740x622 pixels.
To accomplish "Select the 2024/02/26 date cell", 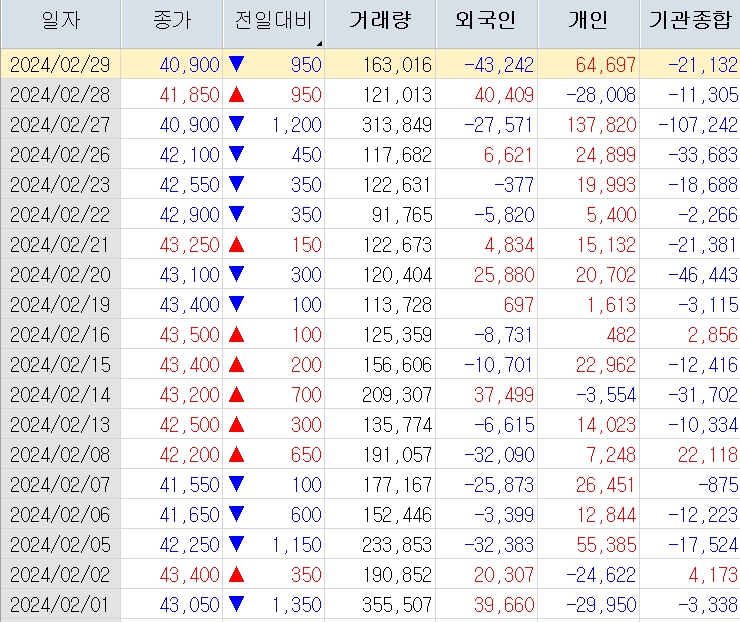I will (60, 155).
